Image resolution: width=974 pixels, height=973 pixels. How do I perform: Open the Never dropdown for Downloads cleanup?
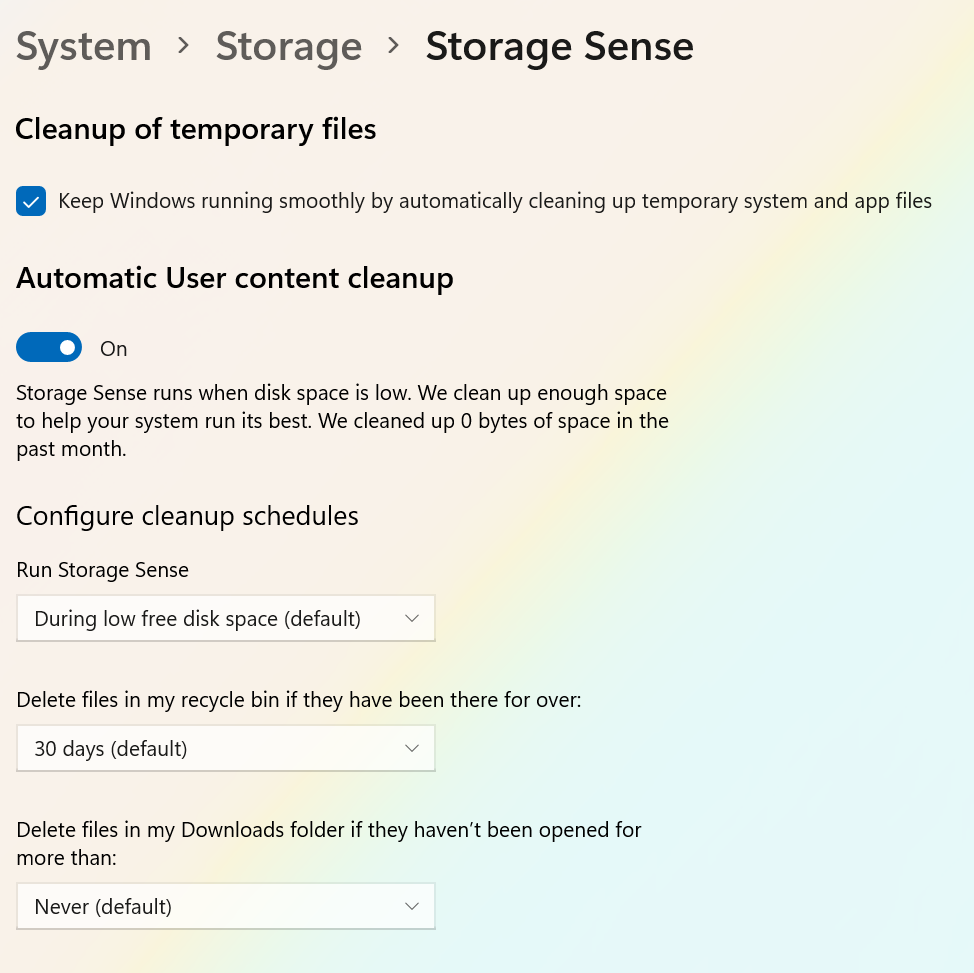tap(225, 906)
